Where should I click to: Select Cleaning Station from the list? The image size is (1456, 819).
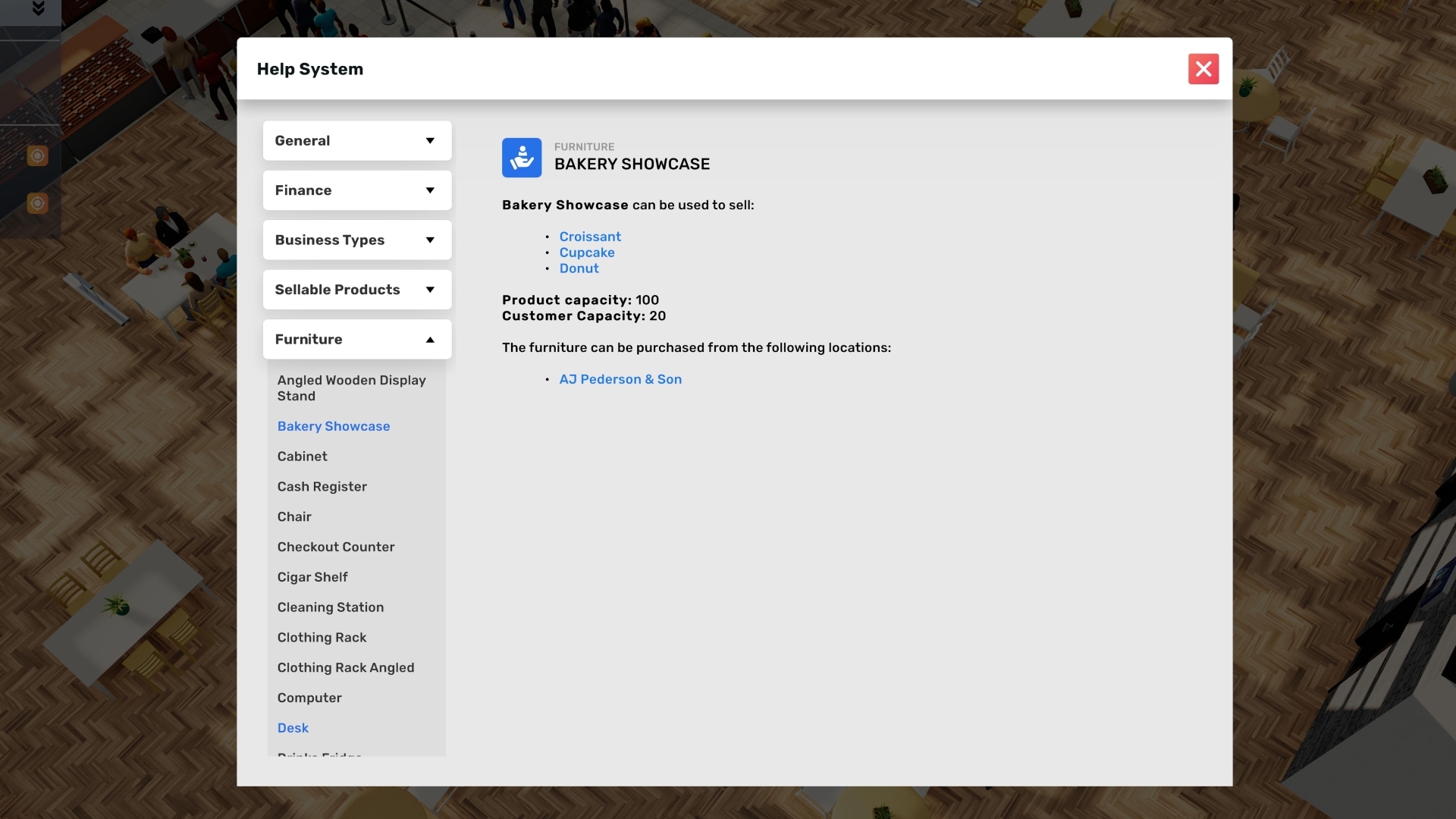click(330, 607)
